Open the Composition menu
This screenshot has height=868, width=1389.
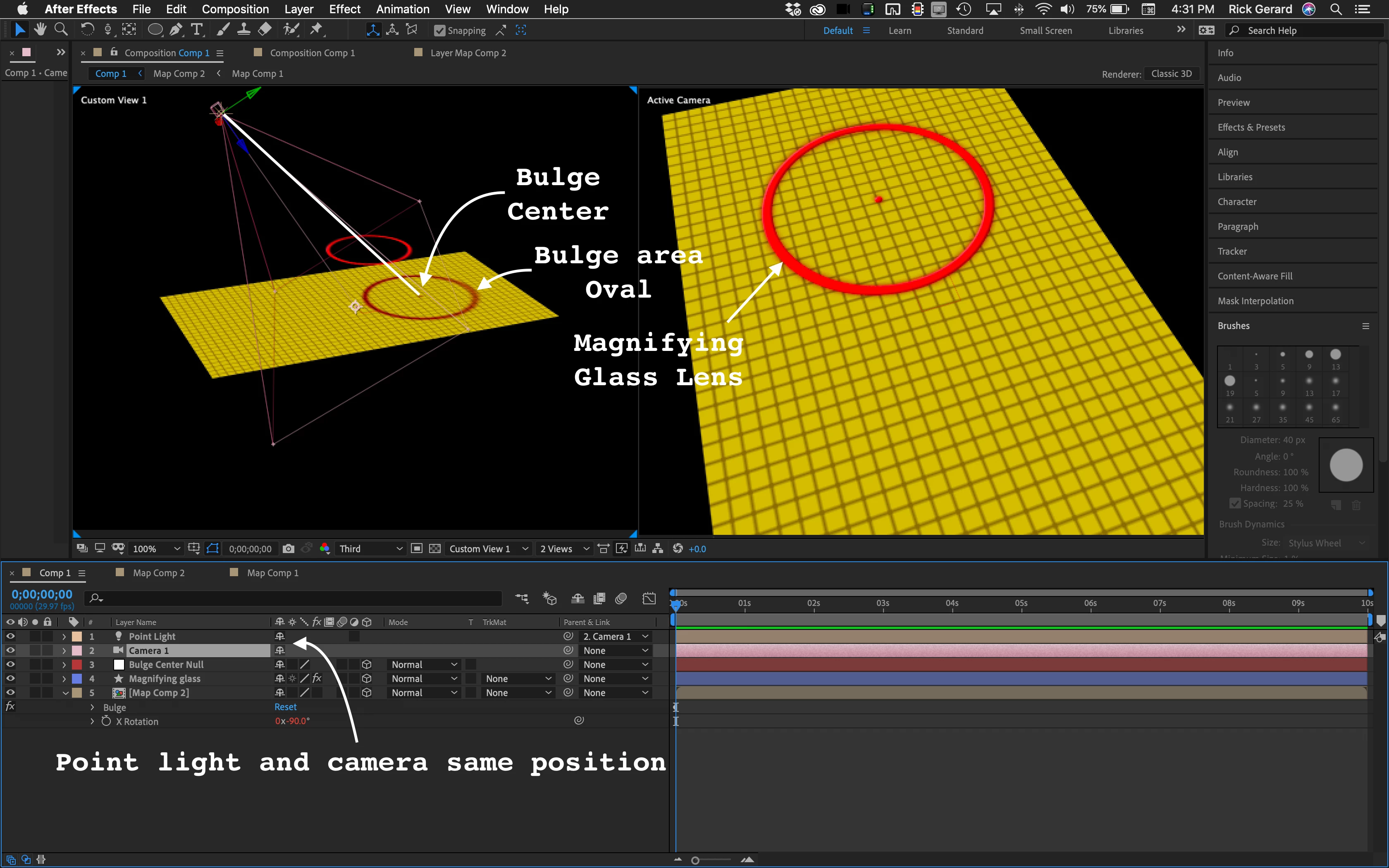235,9
